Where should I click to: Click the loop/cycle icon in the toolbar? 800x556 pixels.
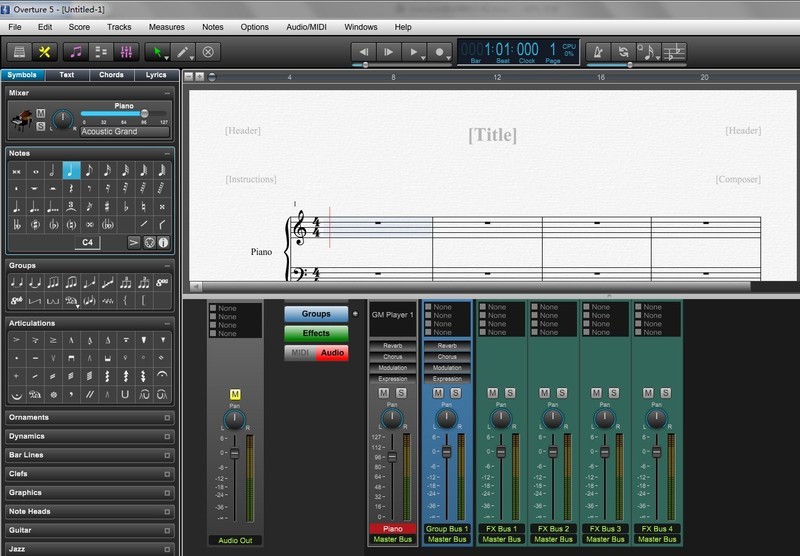[x=623, y=52]
